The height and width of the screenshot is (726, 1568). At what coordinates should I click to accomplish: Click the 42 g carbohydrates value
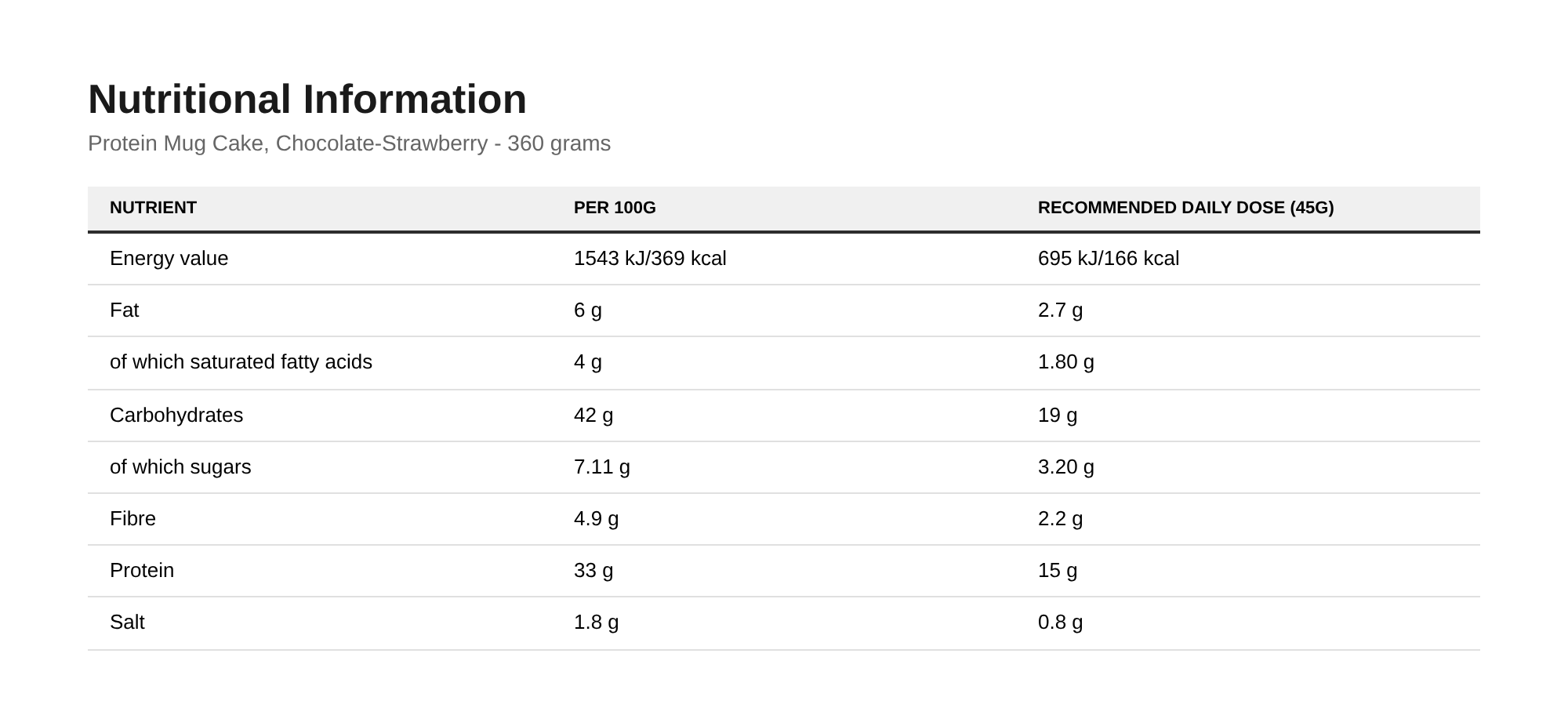(593, 416)
